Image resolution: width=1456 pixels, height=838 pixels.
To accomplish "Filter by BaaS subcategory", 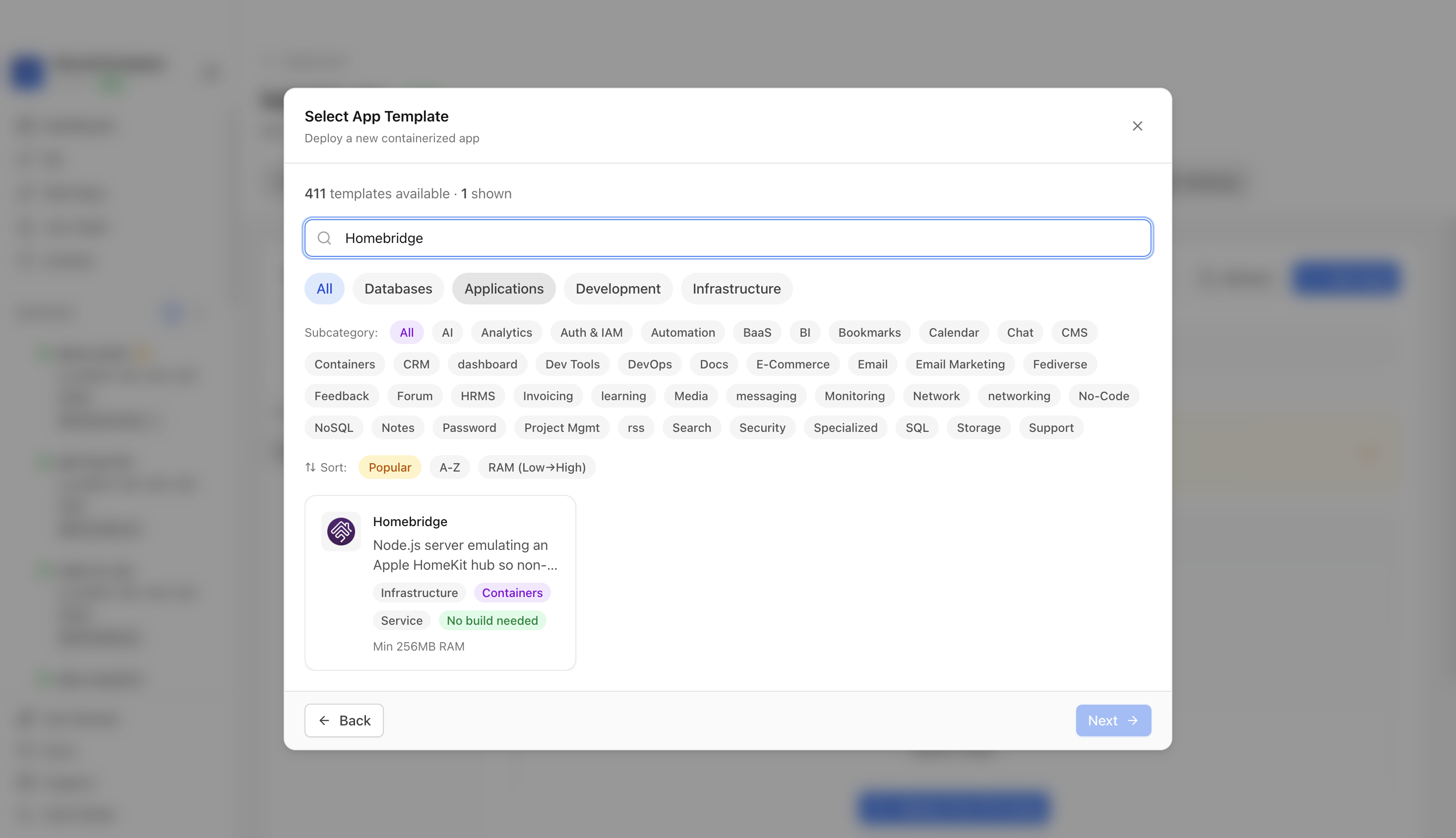I will point(757,332).
